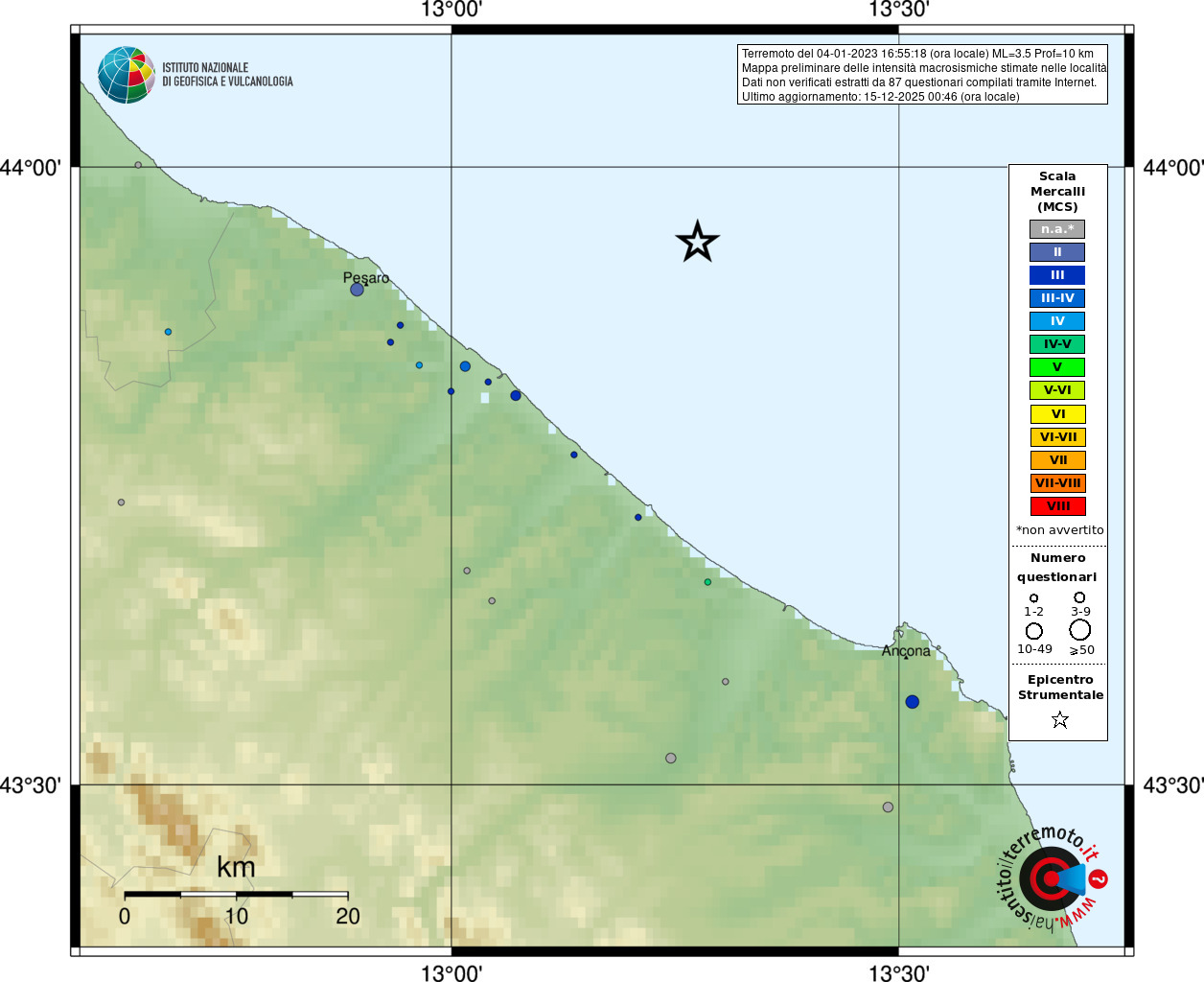Click the bottom 13°30' longitude label
1204x982 pixels.
point(899,973)
